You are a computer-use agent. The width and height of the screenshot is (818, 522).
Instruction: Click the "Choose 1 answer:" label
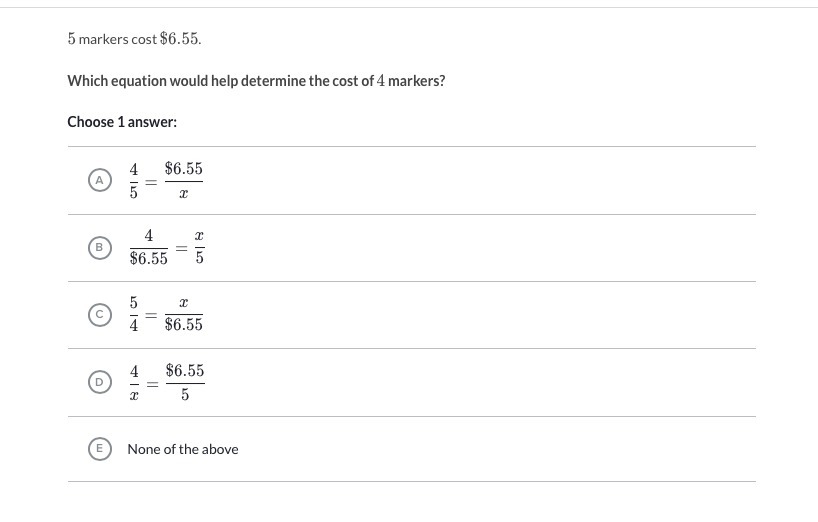122,122
